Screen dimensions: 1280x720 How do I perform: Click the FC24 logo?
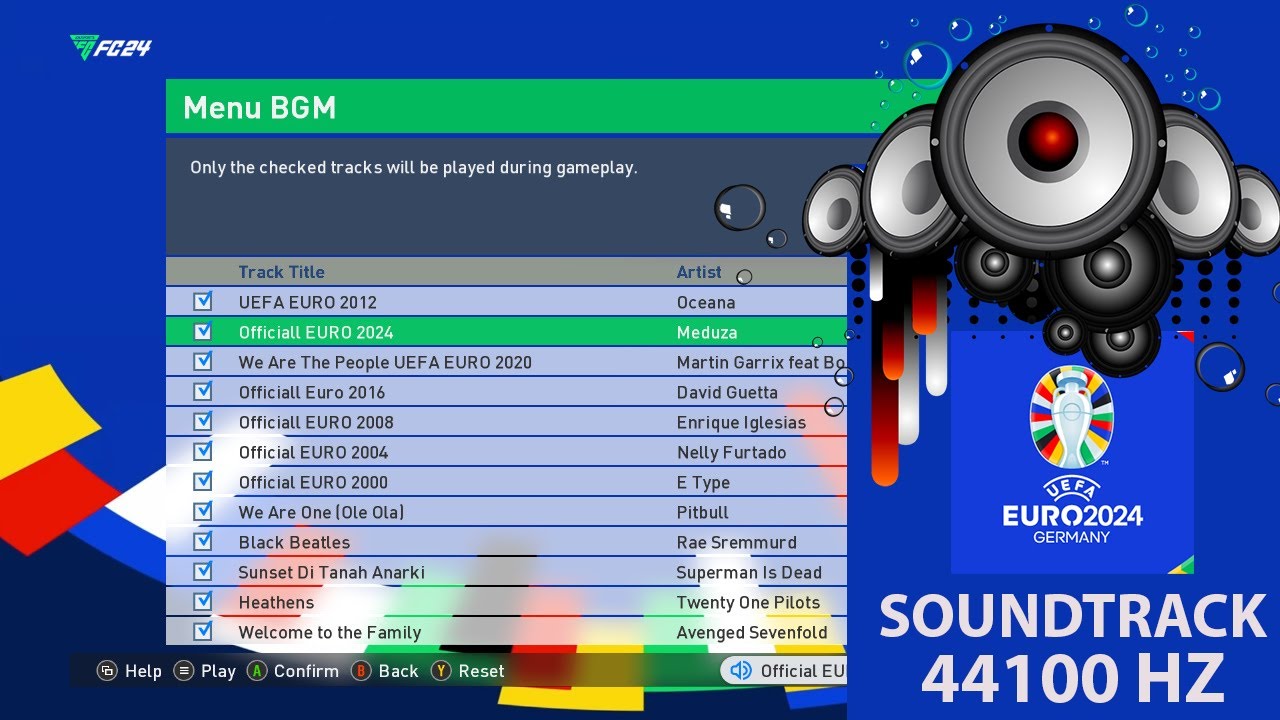tap(111, 47)
